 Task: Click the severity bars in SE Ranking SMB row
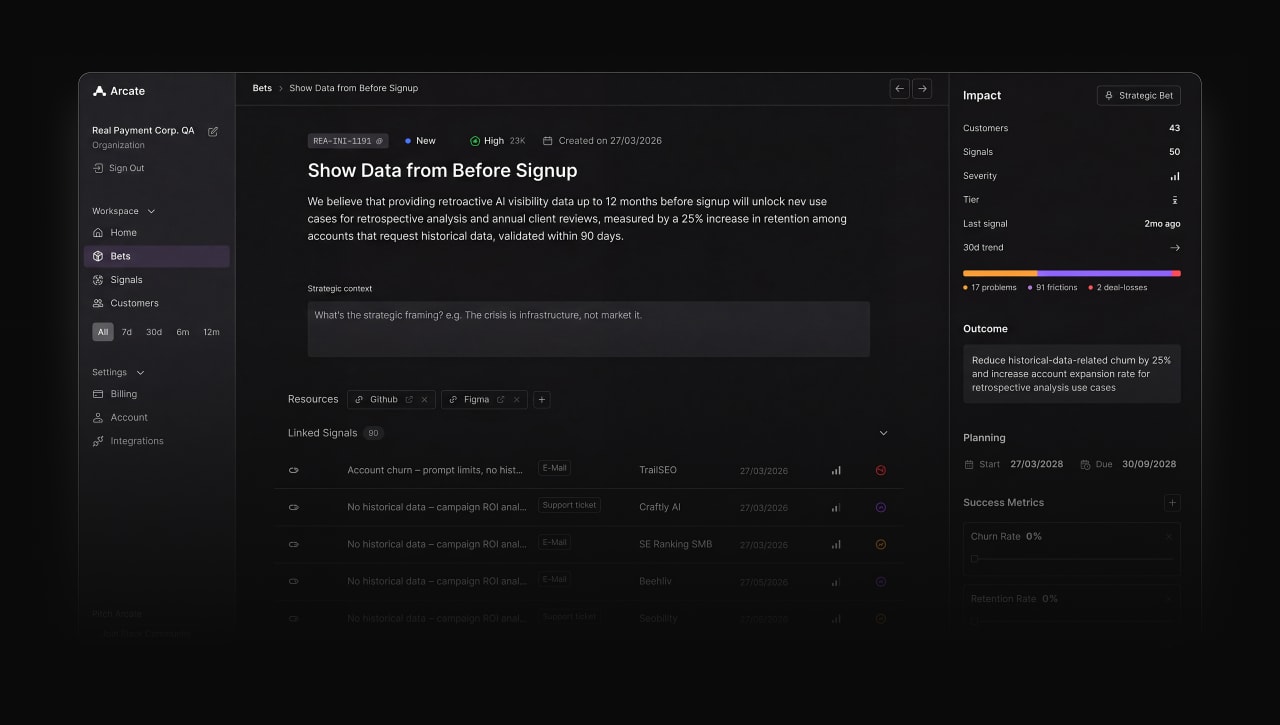836,544
